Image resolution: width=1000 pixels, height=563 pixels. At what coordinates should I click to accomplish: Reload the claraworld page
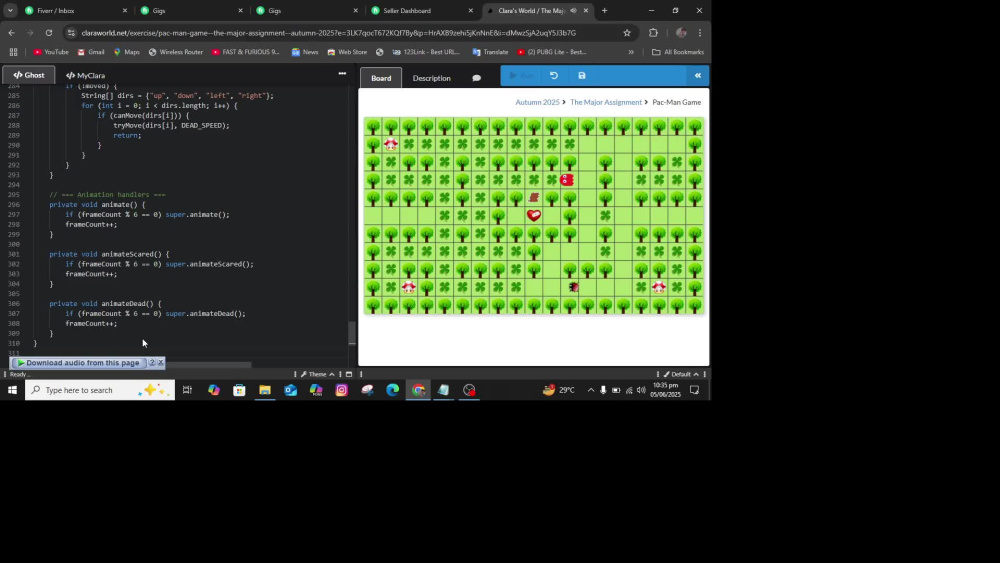click(48, 33)
